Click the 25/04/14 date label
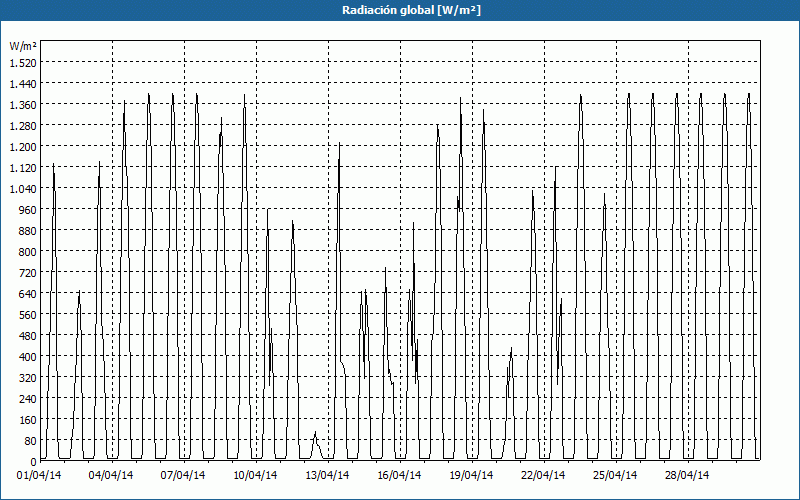The width and height of the screenshot is (800, 500). pos(615,476)
